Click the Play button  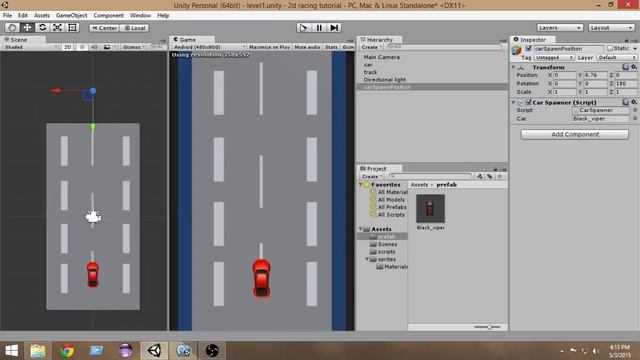pos(303,27)
